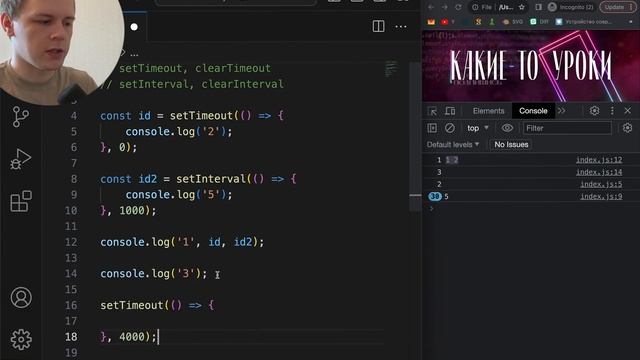Click the browser Update button
The width and height of the screenshot is (640, 360).
618,7
